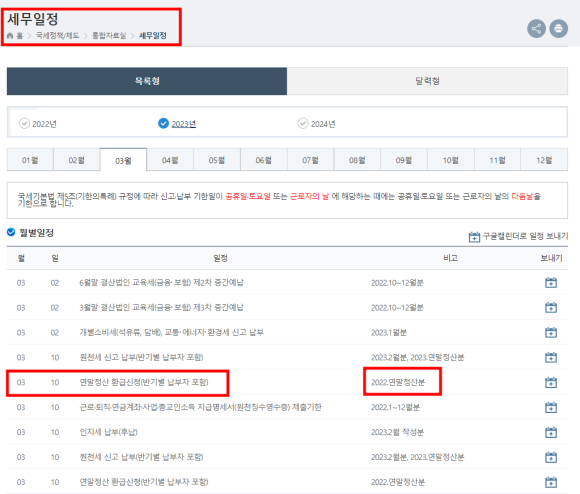Open the 01월 month tab

click(x=30, y=160)
